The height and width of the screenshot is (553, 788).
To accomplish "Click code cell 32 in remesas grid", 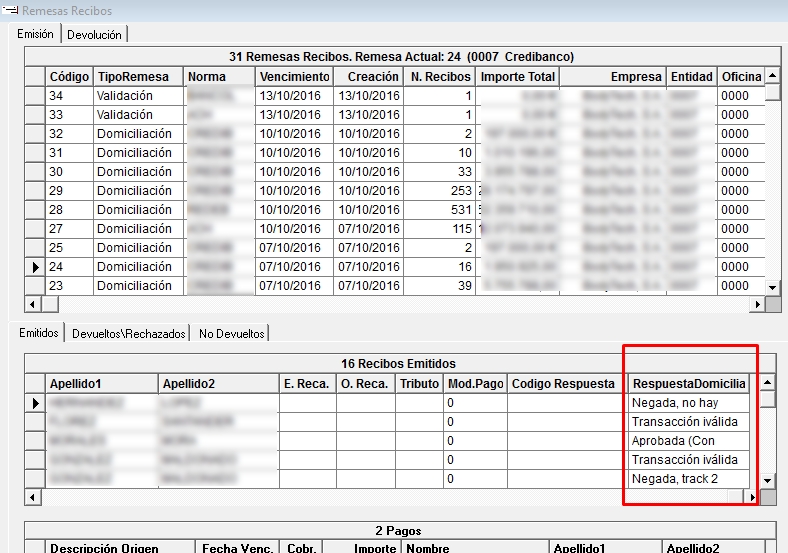I will point(69,134).
